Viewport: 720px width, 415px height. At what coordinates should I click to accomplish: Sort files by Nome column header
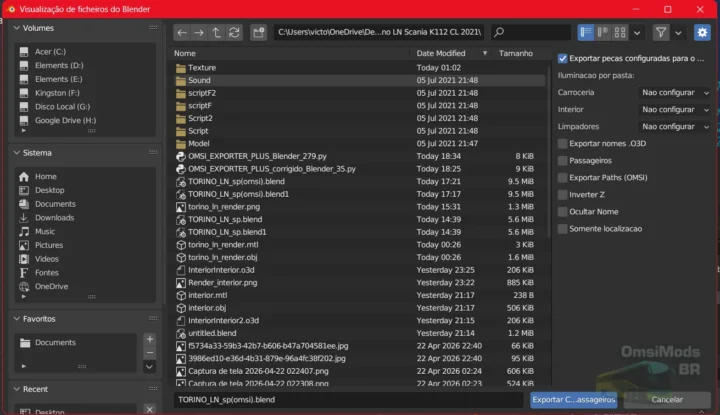click(186, 53)
